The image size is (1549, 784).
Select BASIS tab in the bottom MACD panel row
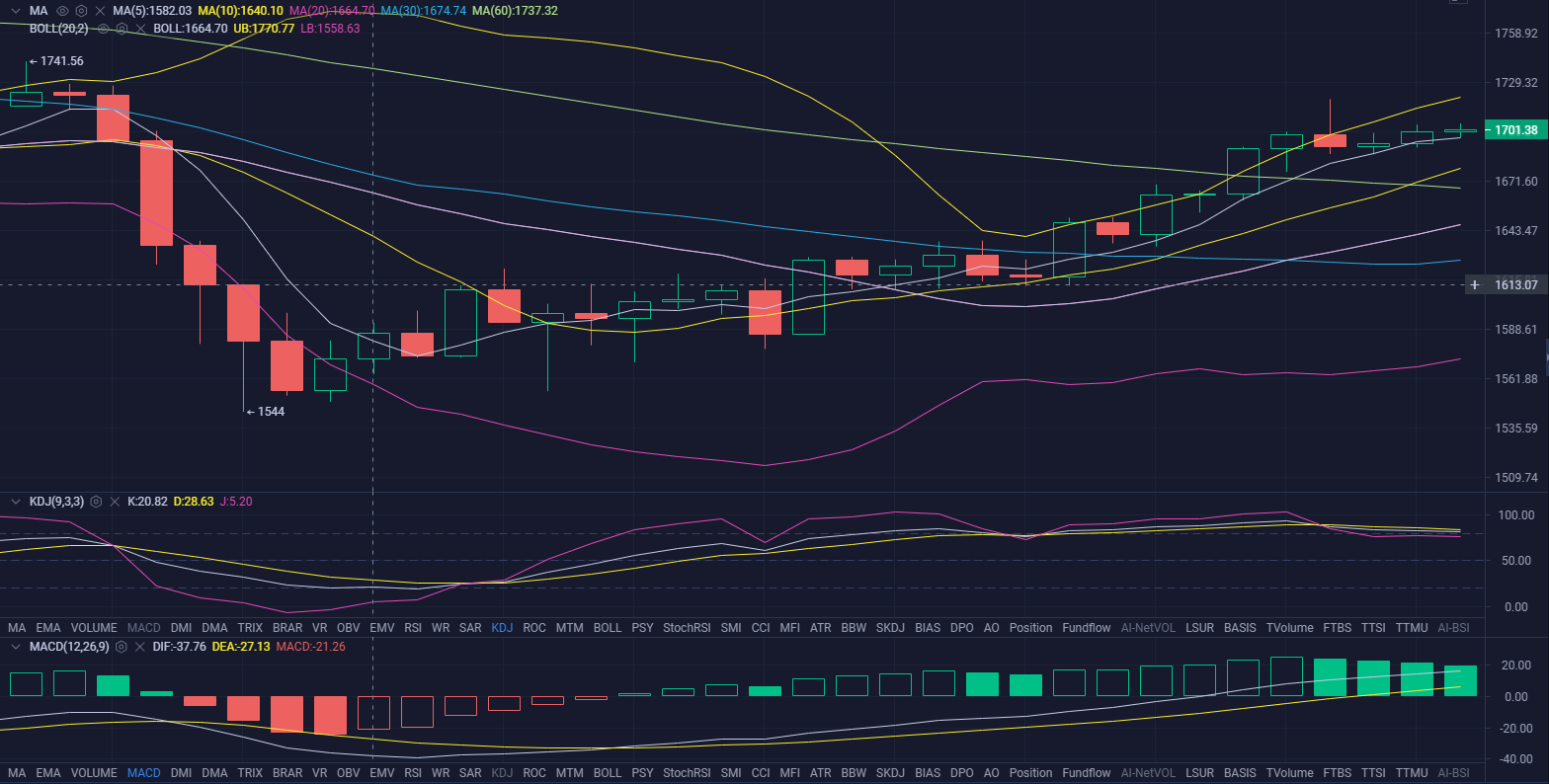[x=1240, y=773]
